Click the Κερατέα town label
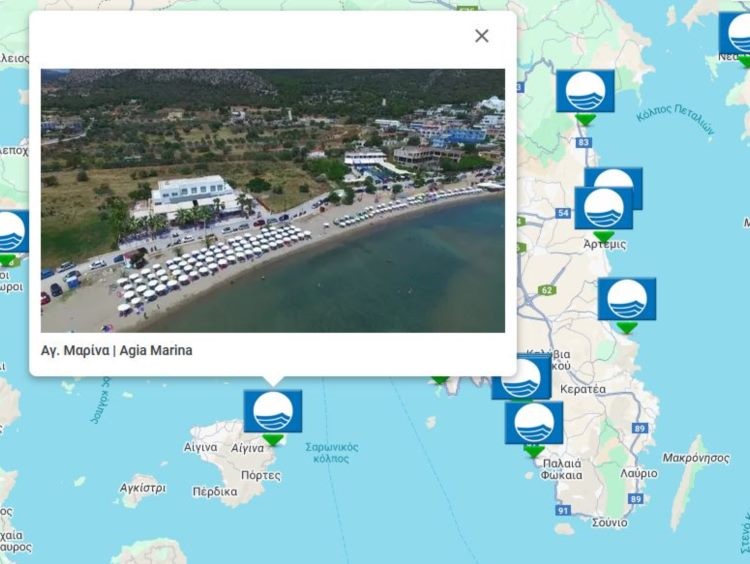 coord(583,389)
